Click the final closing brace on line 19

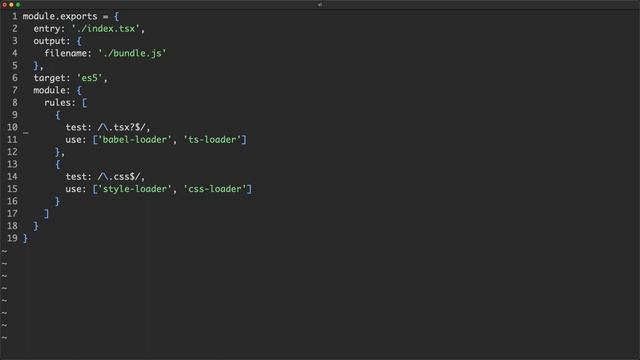(x=25, y=238)
